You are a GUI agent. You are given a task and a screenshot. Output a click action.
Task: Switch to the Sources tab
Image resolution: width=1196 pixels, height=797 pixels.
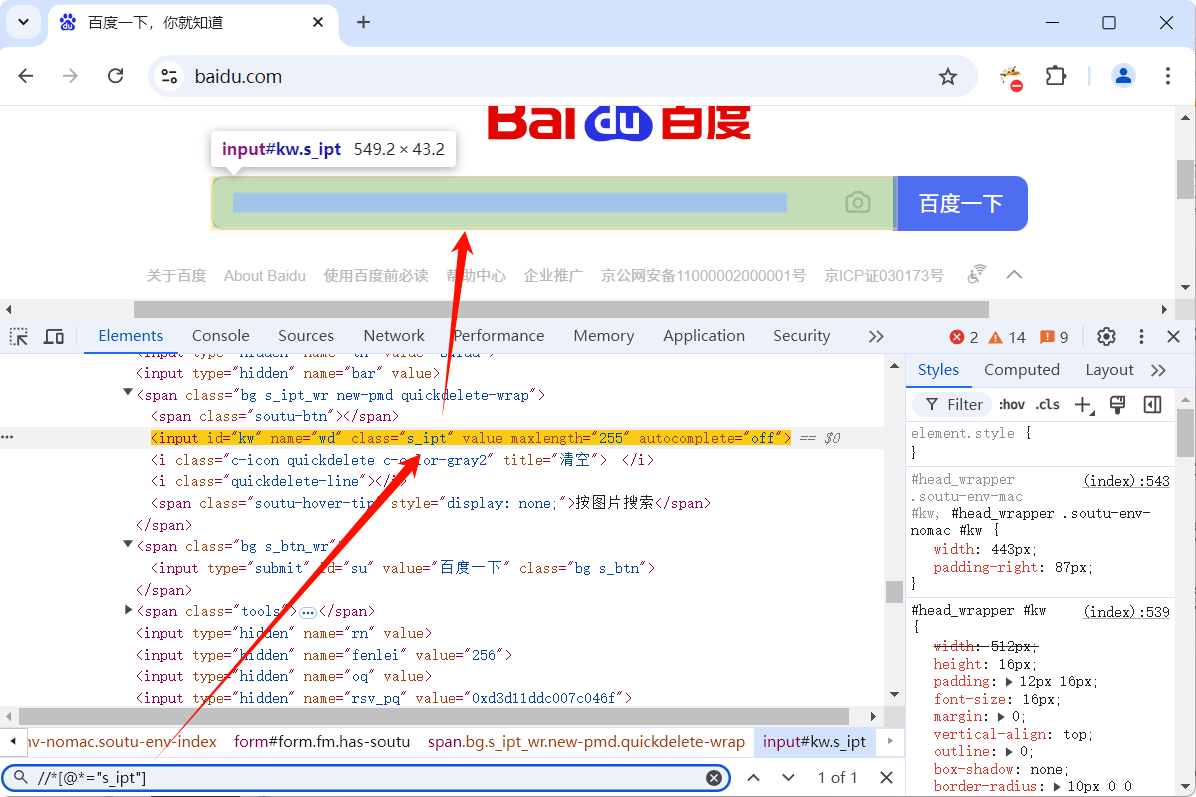pyautogui.click(x=306, y=336)
